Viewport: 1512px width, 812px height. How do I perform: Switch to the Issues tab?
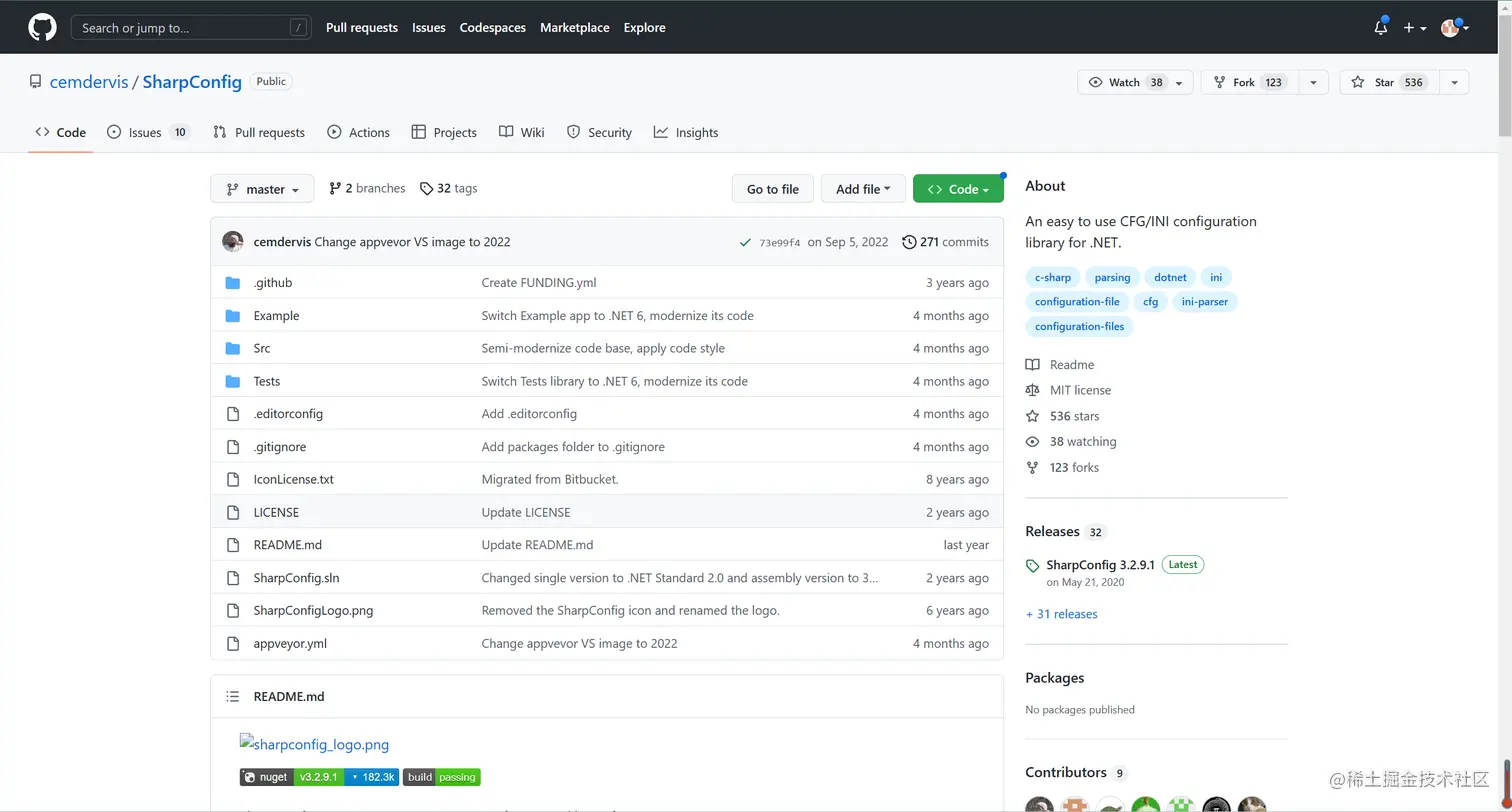click(148, 132)
